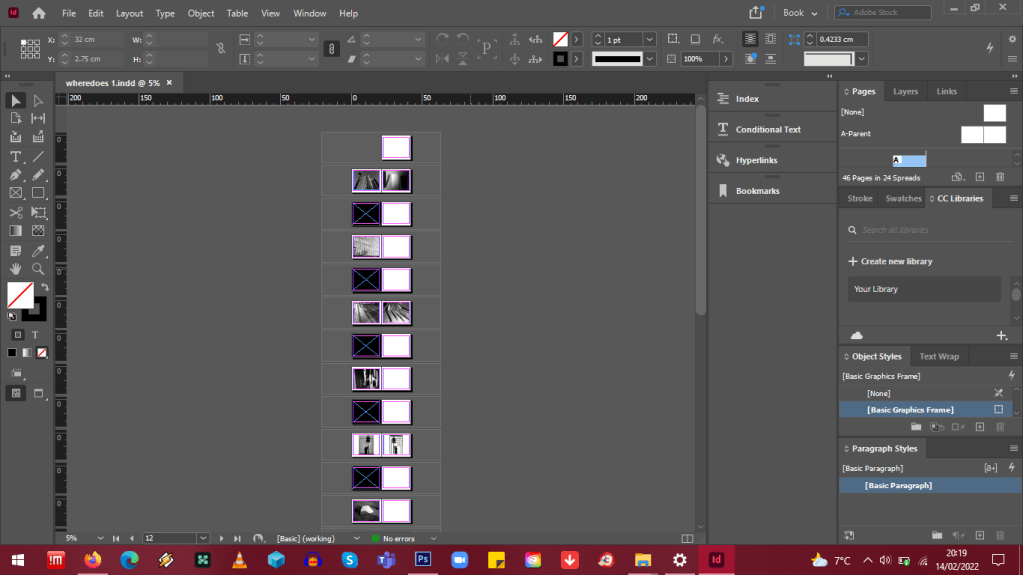Click the Fill color swatch in toolbox

coord(19,294)
